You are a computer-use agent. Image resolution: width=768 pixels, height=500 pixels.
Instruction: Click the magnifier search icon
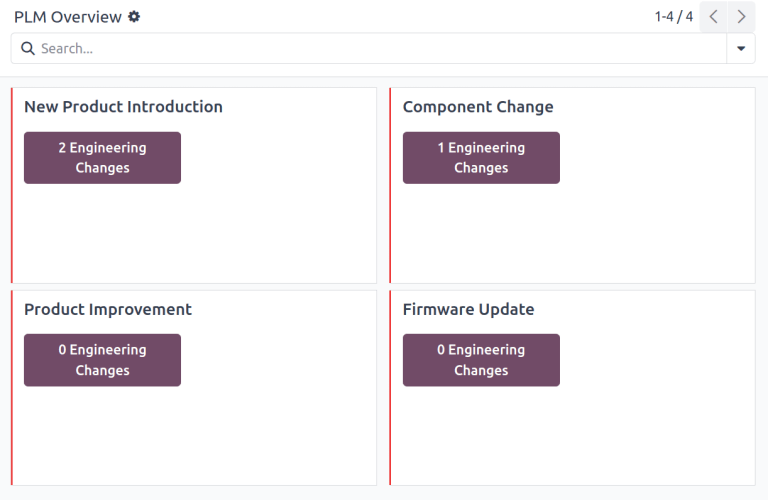coord(27,48)
